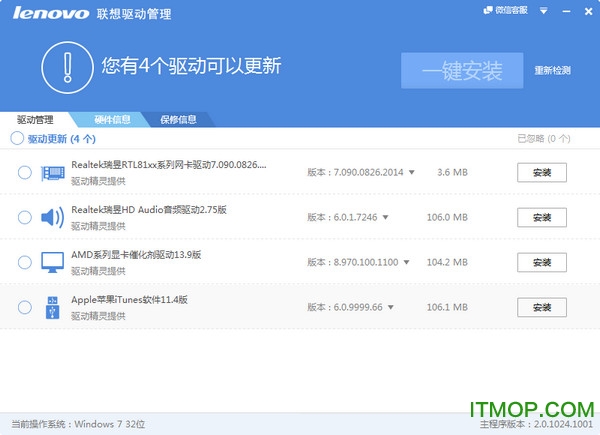Click the Realtek瑞昱HD Audio driver name text
600x435 pixels.
click(149, 210)
